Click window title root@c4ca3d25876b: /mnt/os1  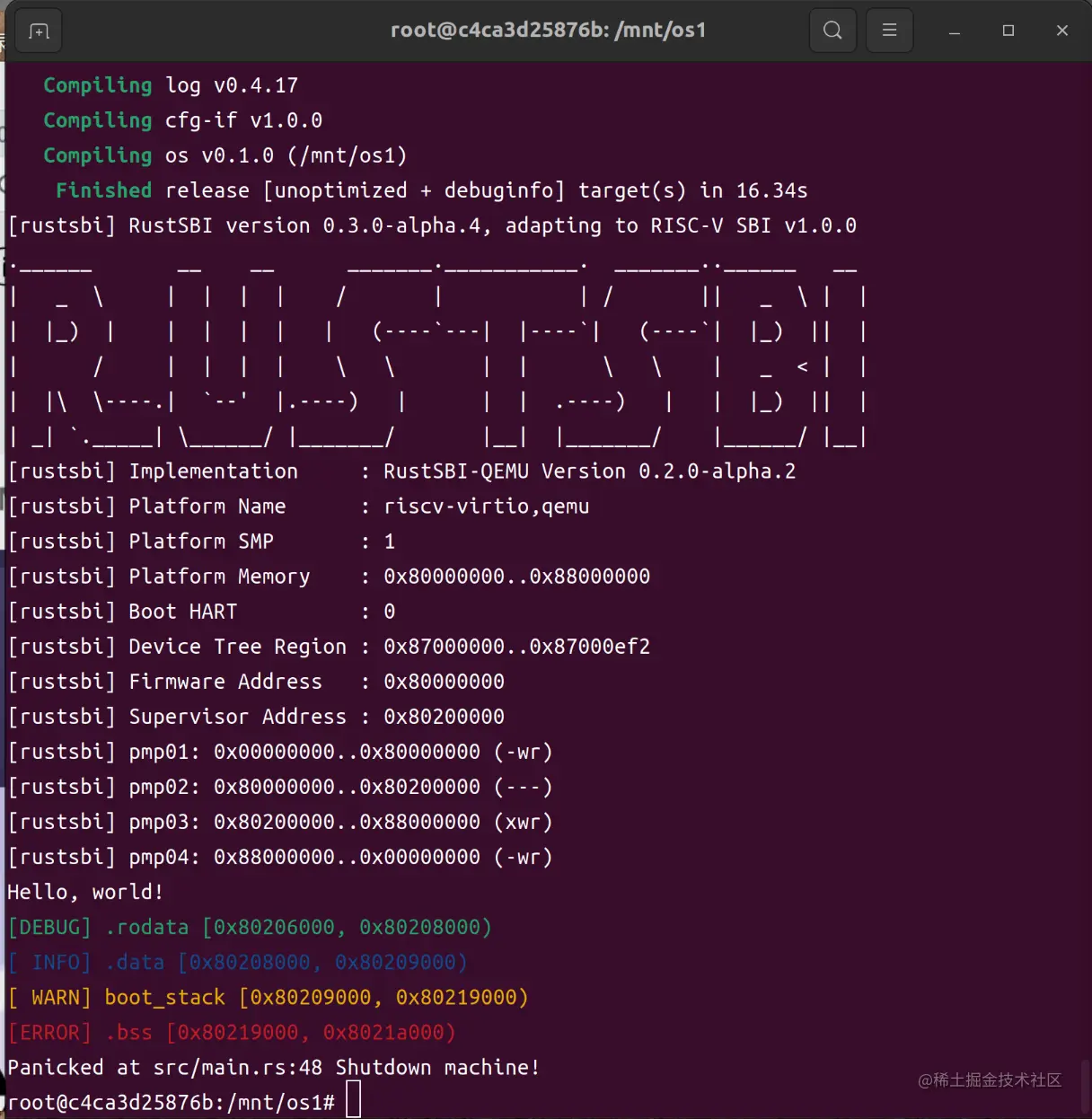548,31
